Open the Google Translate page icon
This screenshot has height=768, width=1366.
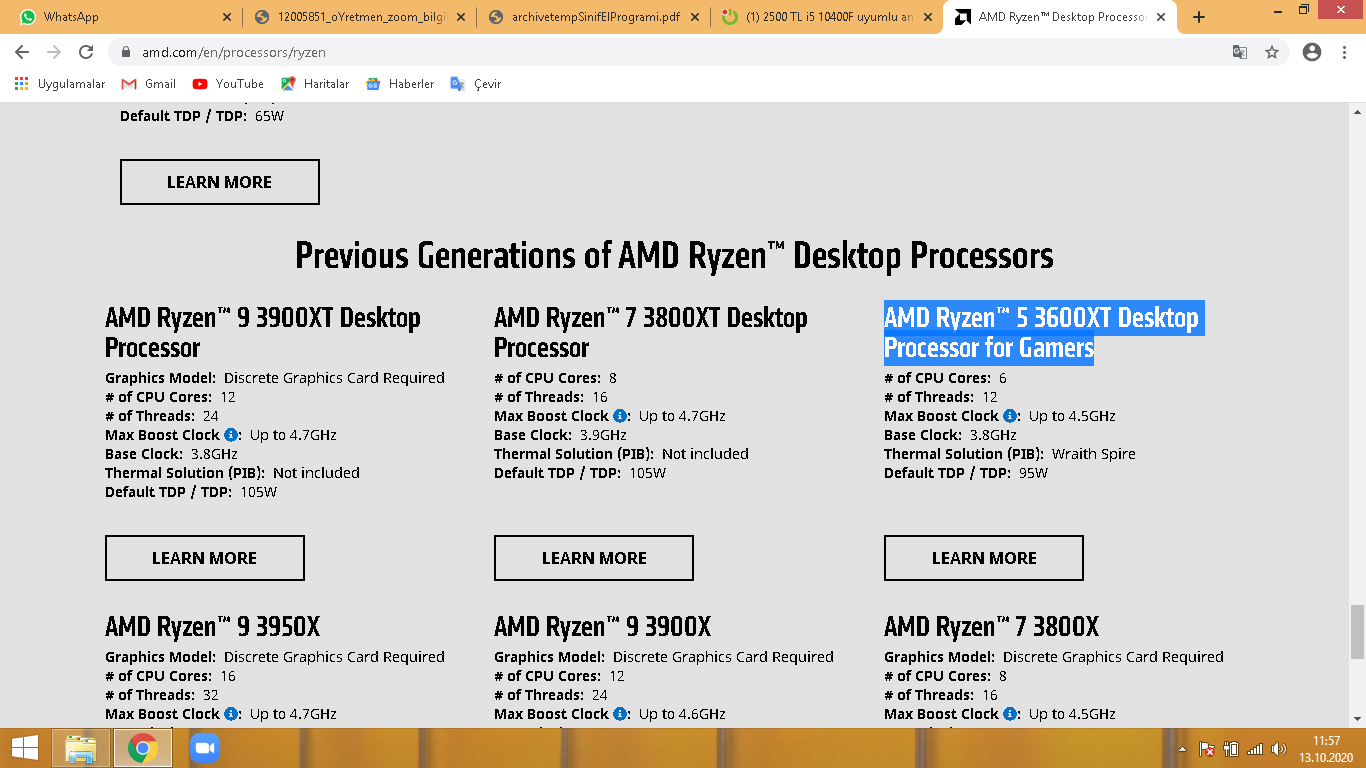click(x=1240, y=52)
